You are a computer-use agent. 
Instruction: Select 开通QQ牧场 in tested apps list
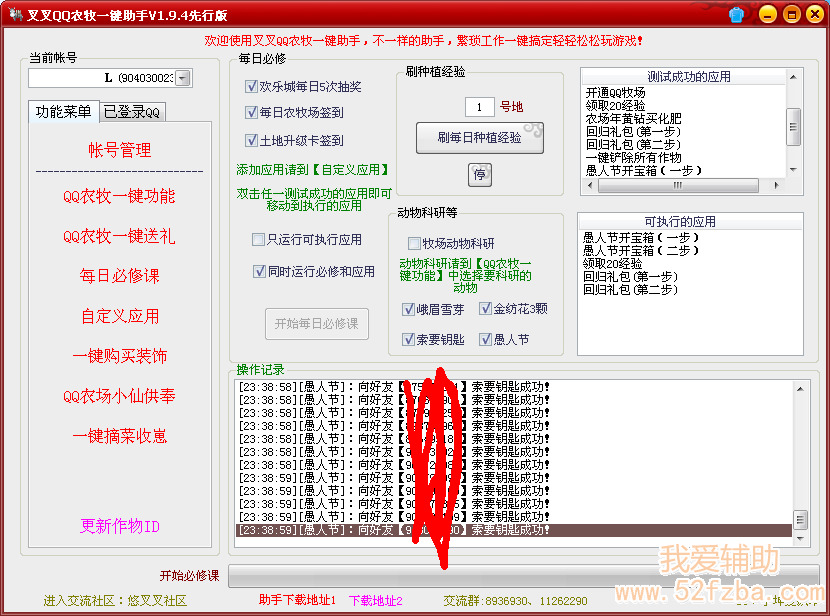[615, 93]
